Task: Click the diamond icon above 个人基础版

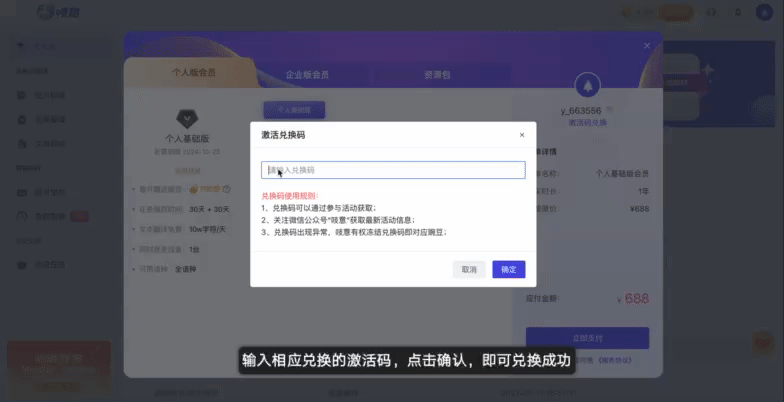Action: click(x=186, y=118)
